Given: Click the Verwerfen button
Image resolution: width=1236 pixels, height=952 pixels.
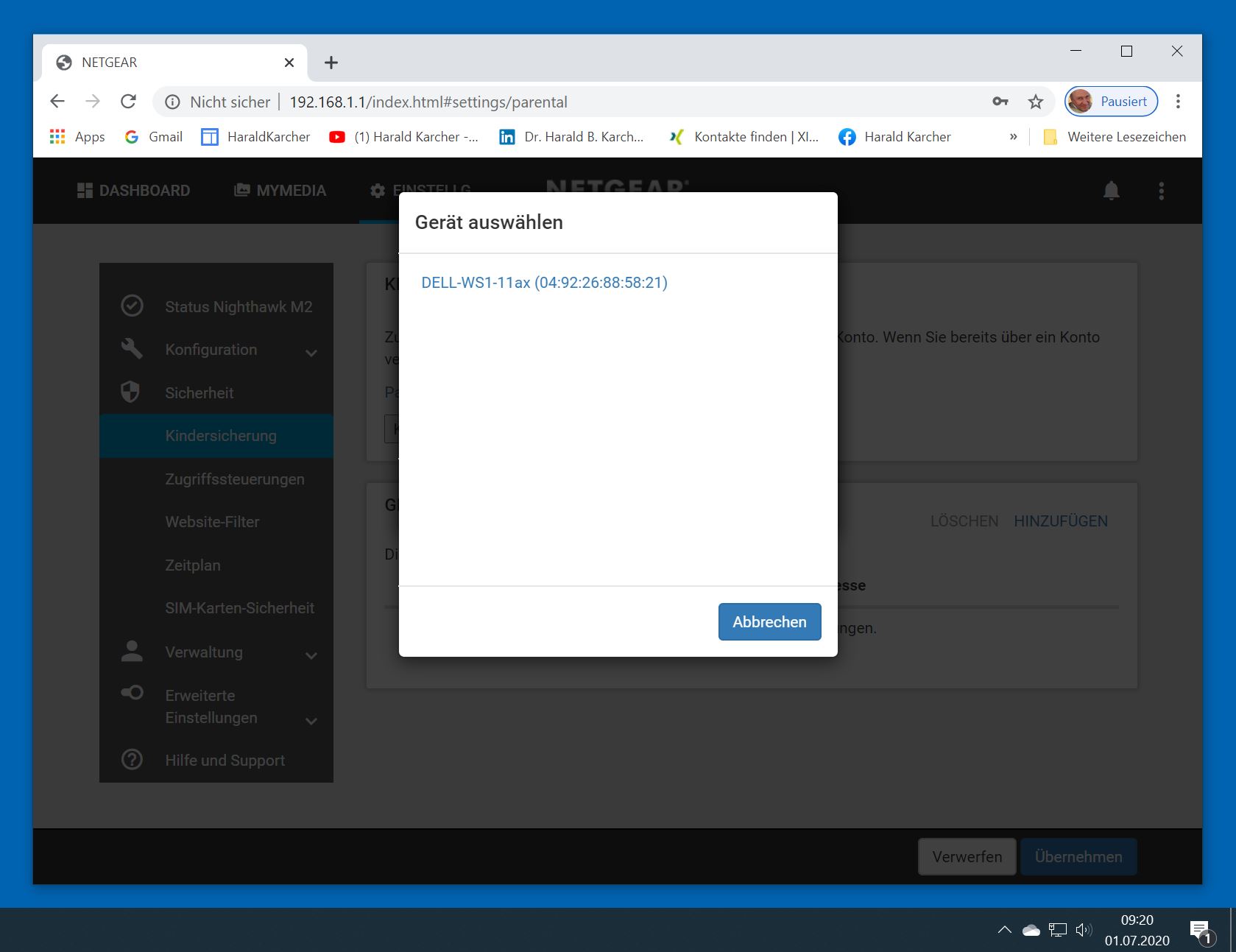Looking at the screenshot, I should click(x=967, y=857).
